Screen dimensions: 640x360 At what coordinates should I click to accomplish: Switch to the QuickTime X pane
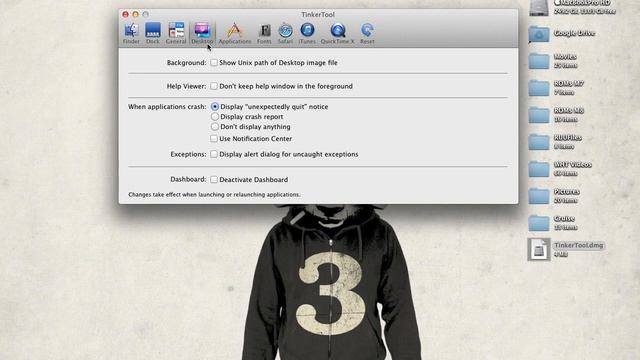(338, 33)
